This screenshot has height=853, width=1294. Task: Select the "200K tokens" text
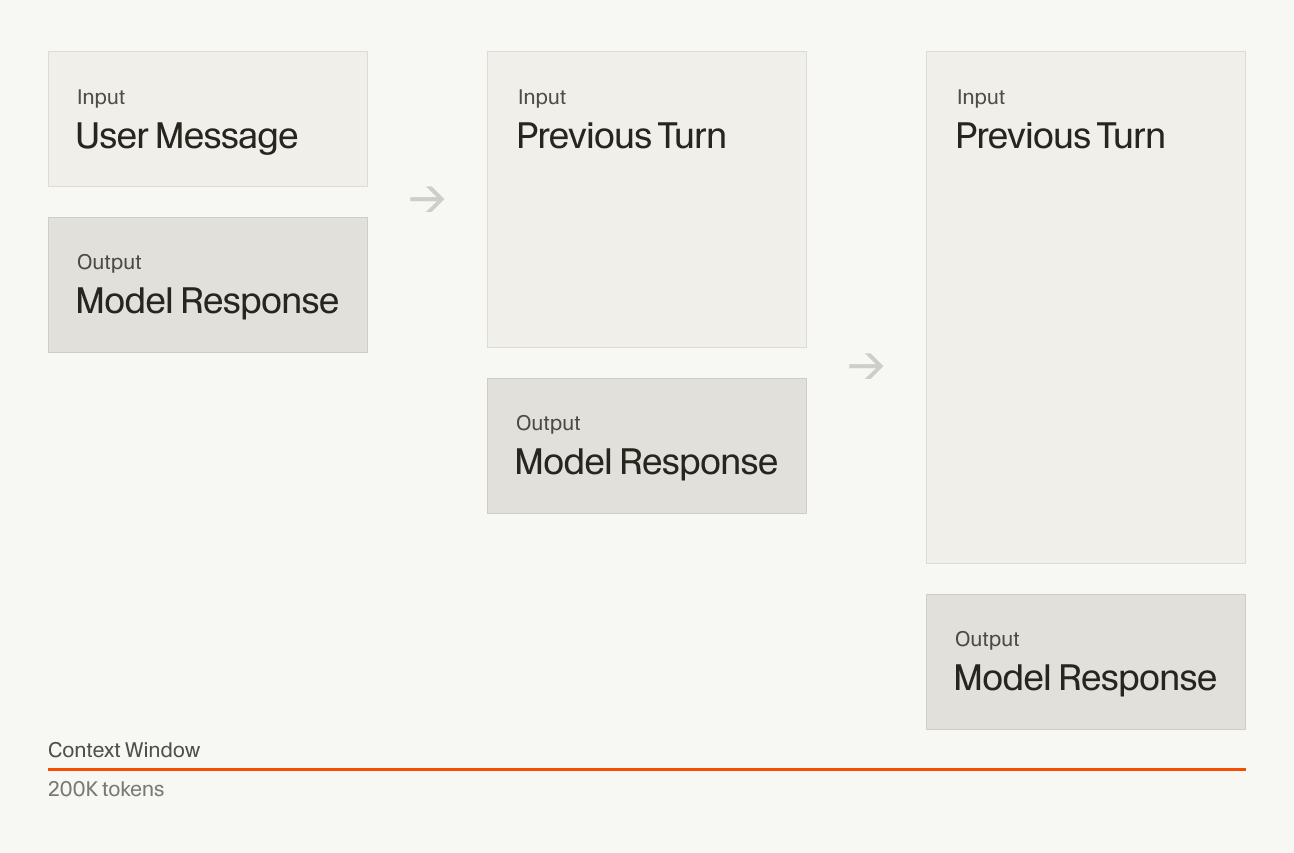106,789
